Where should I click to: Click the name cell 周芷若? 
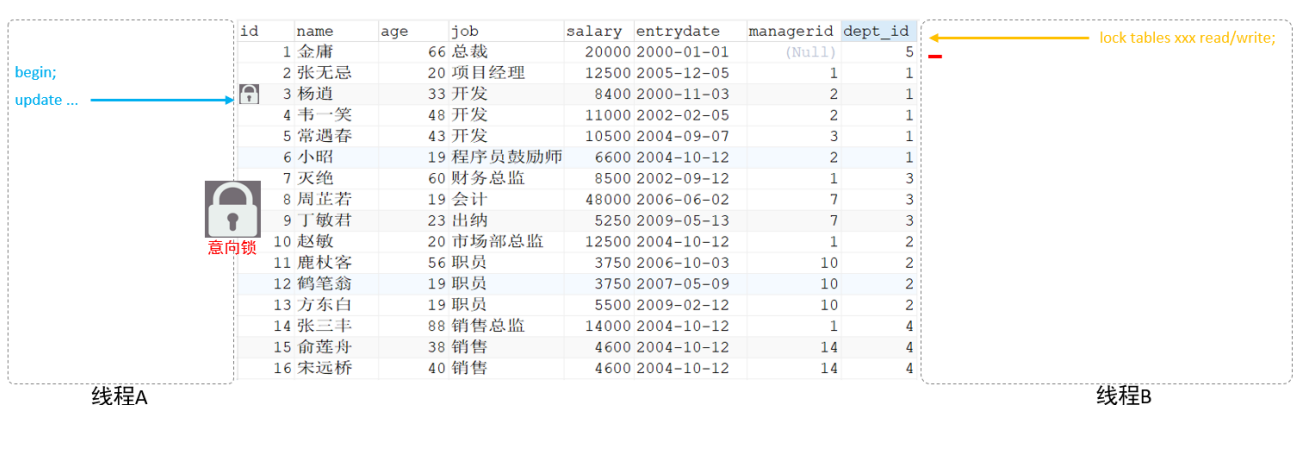pyautogui.click(x=323, y=199)
